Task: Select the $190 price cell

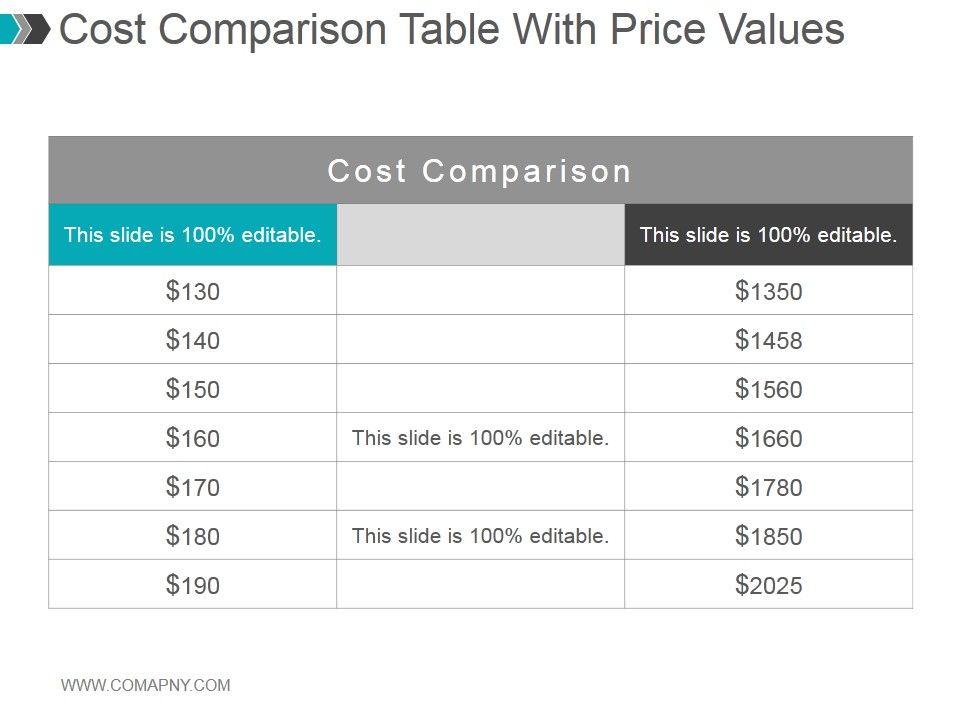Action: pyautogui.click(x=193, y=585)
